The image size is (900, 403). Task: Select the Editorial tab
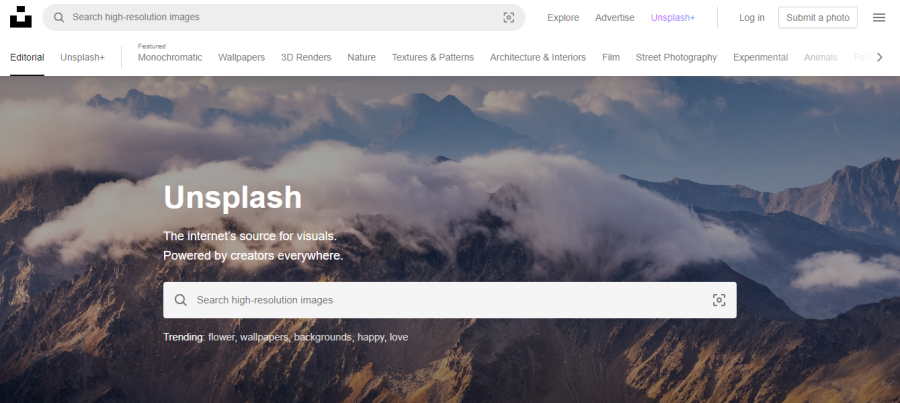click(x=27, y=57)
